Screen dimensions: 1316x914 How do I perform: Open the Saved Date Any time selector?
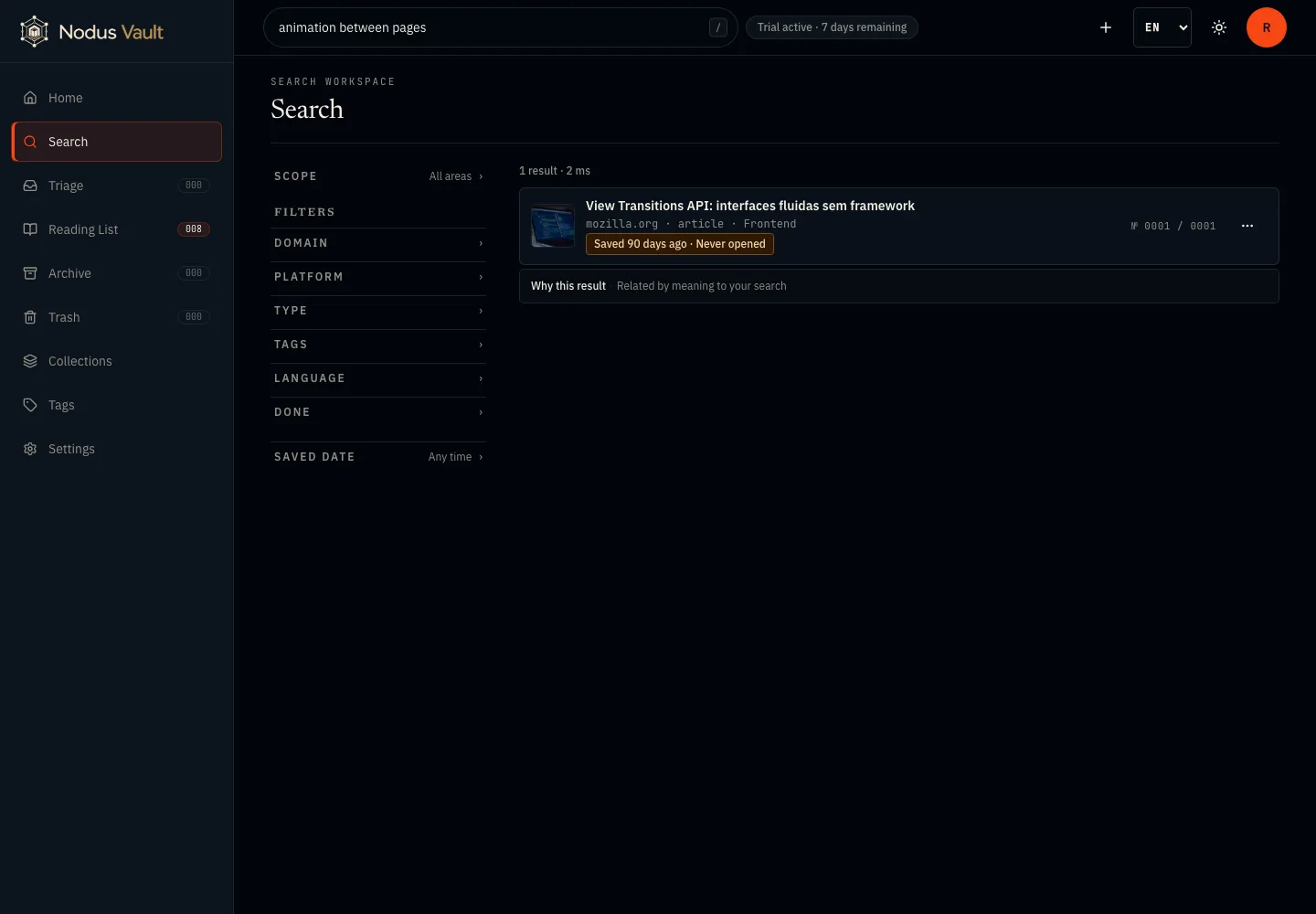[378, 457]
